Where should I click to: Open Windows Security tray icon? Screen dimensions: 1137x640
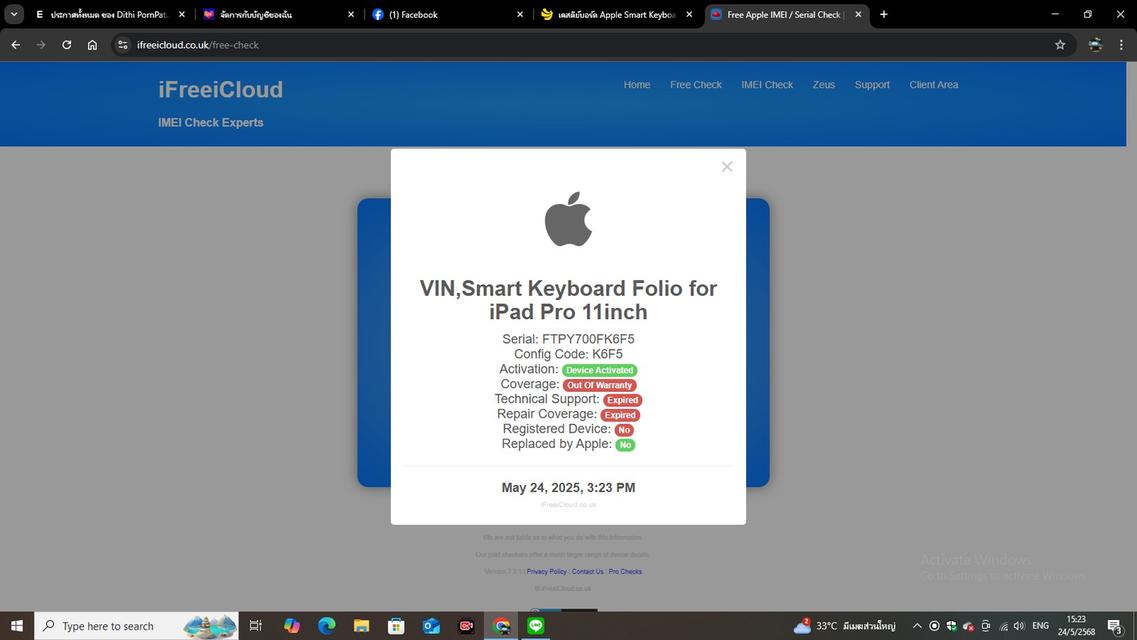click(951, 626)
